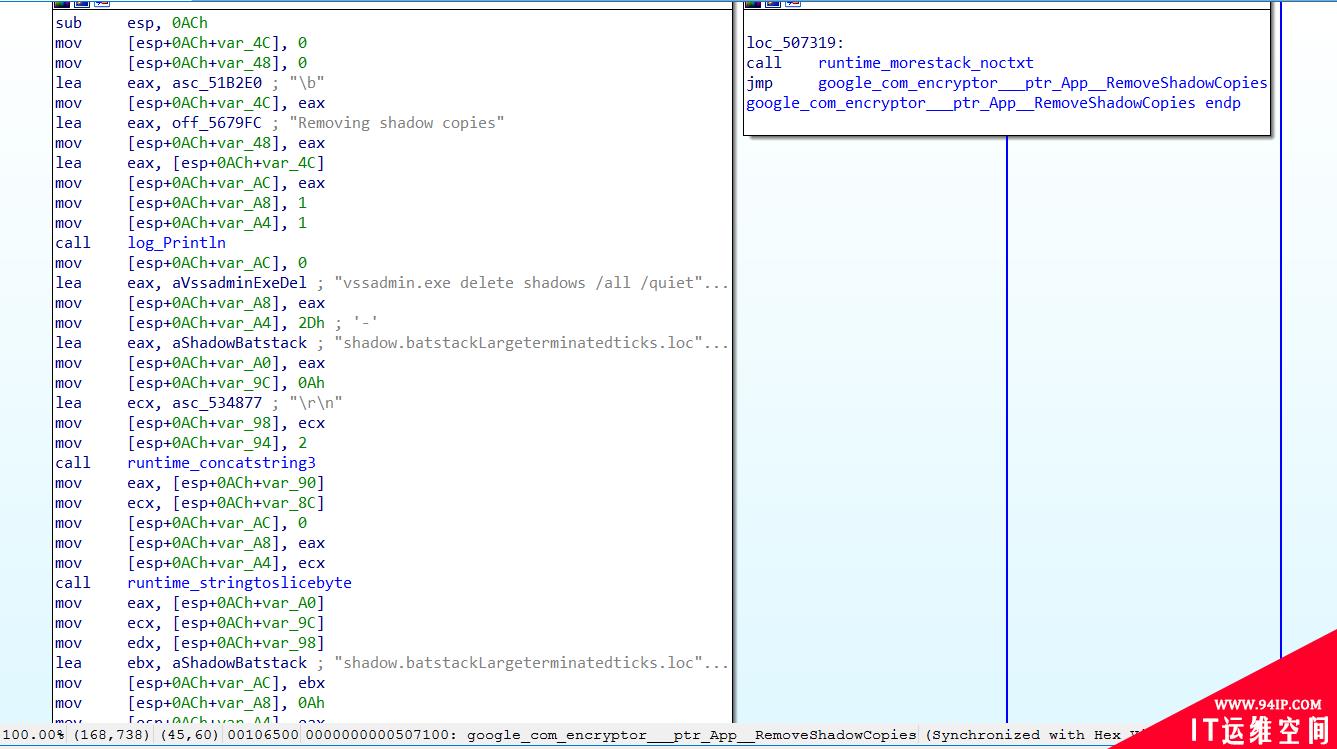Select 'mov [esp+0ACh+var_A8], 1' instruction
This screenshot has height=749, width=1337.
[x=181, y=203]
